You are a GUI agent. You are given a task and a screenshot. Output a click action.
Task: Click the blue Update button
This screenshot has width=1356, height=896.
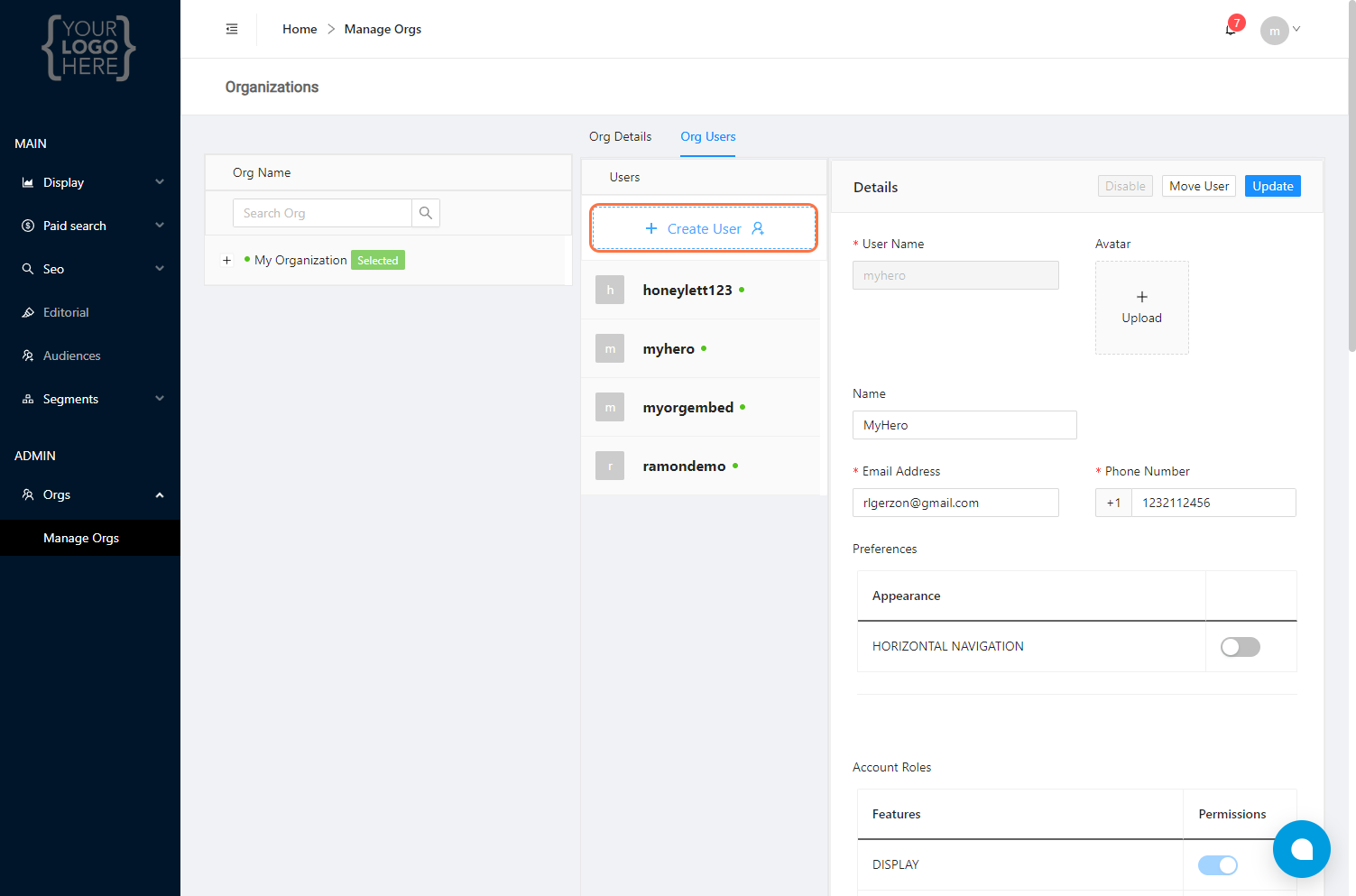tap(1272, 186)
